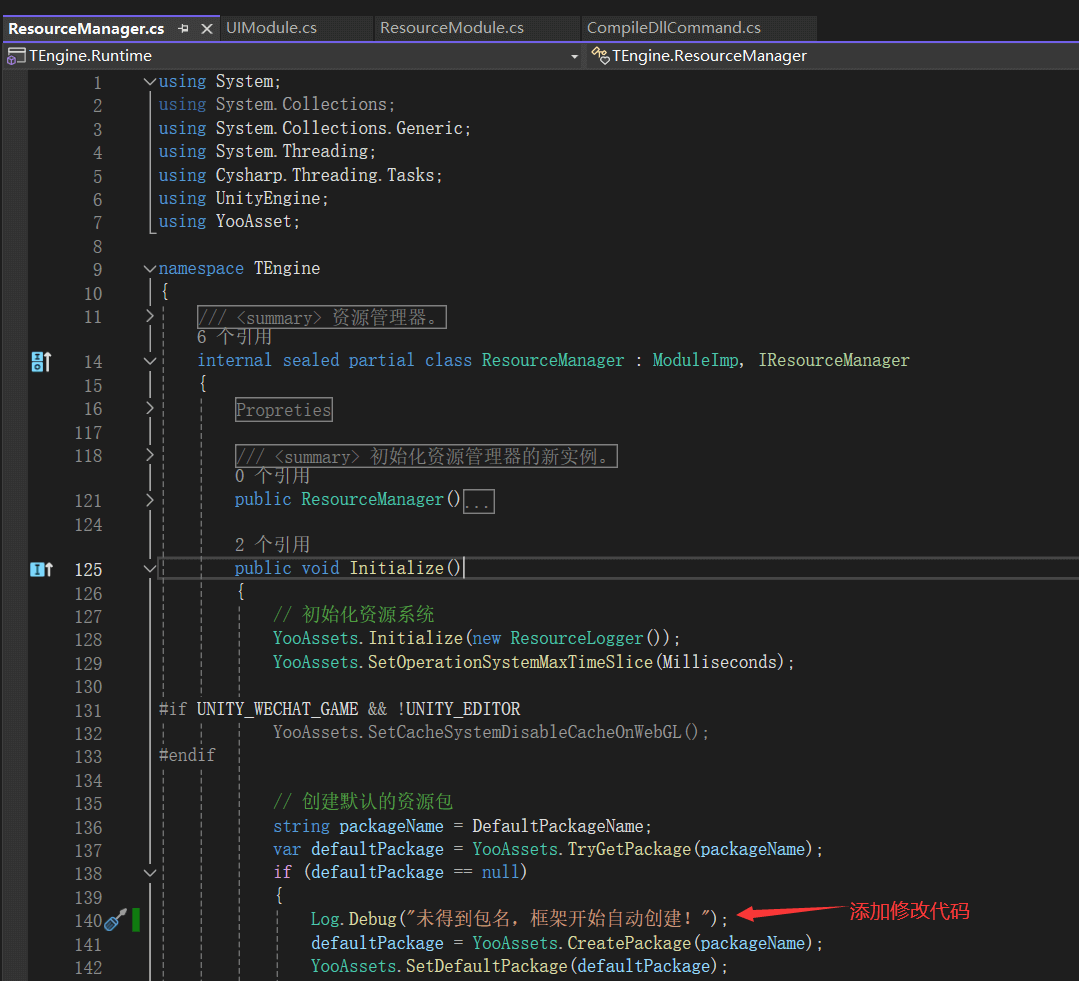Click the inheritance margin icon on line 14
Screen dimensions: 1079x981
tap(40, 361)
